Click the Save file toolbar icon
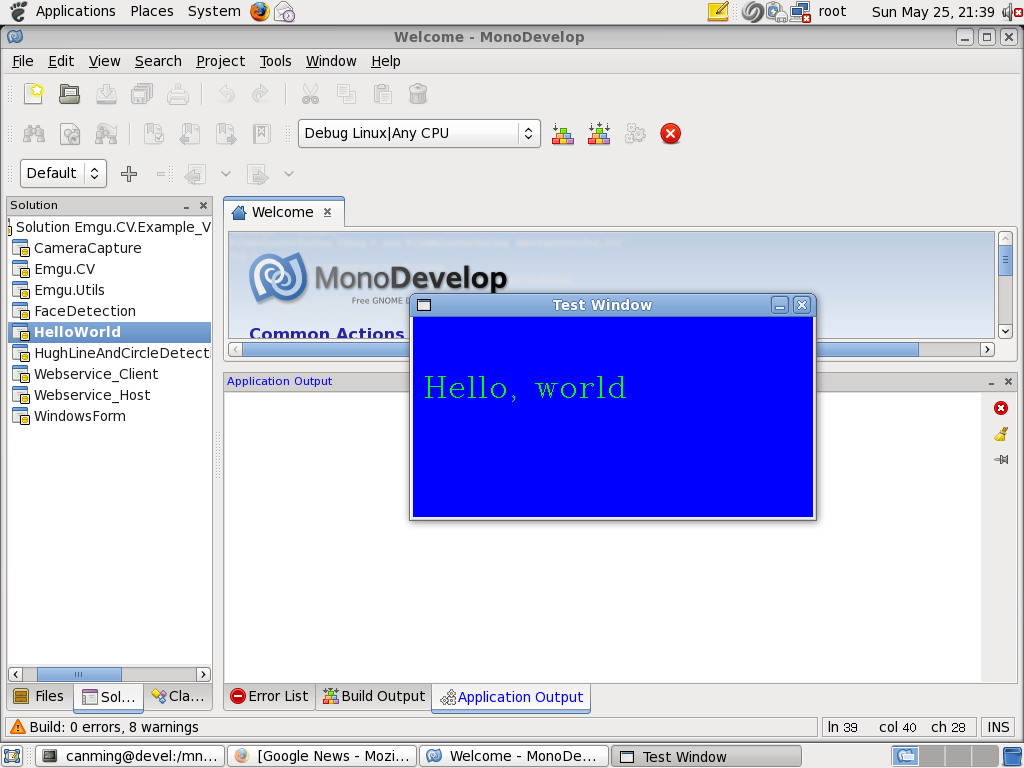Image resolution: width=1024 pixels, height=768 pixels. (106, 94)
